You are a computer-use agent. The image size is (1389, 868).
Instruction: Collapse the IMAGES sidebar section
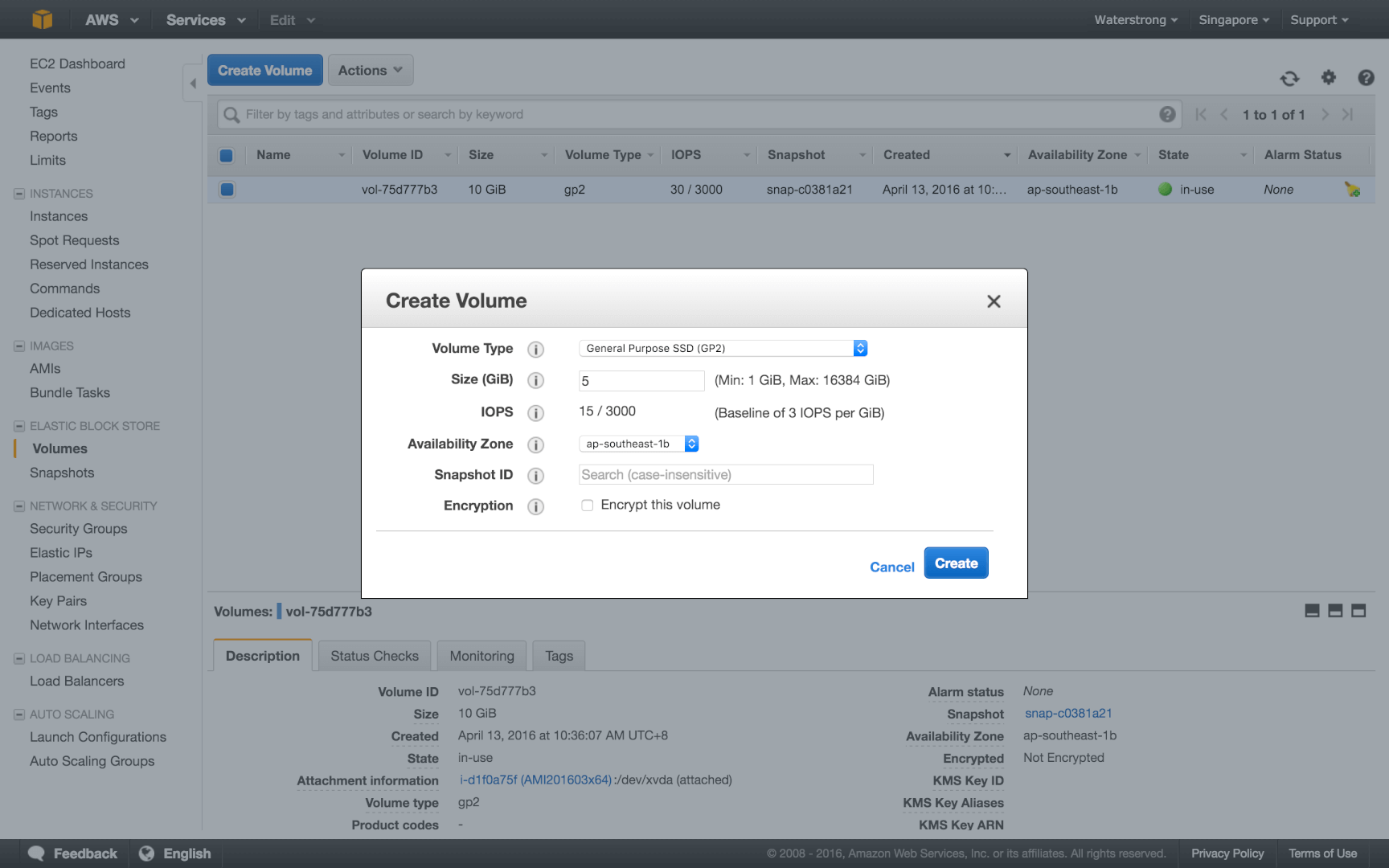[18, 346]
